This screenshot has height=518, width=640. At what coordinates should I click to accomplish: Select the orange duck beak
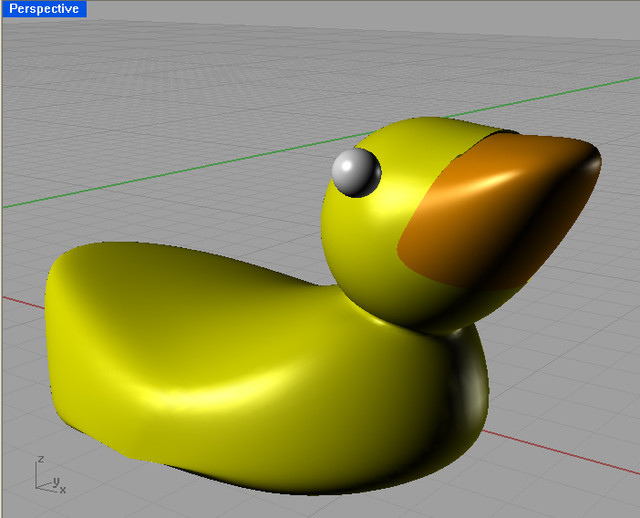coord(499,210)
